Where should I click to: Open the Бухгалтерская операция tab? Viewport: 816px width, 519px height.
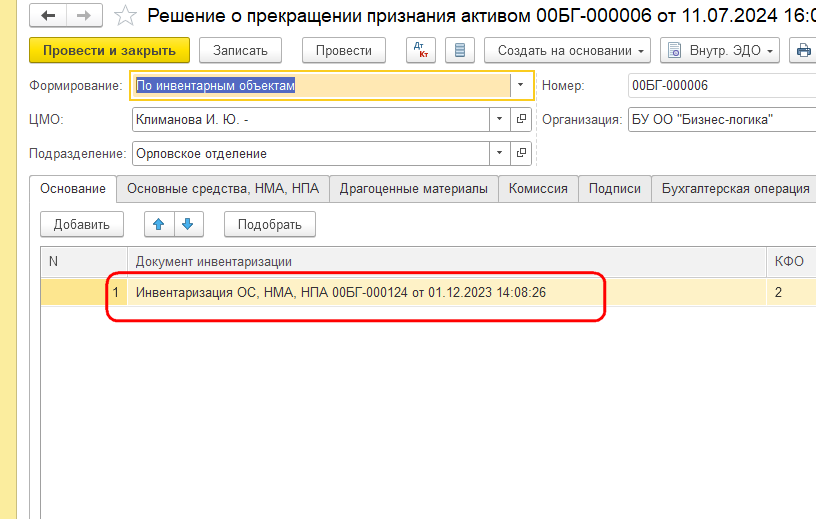click(x=735, y=188)
